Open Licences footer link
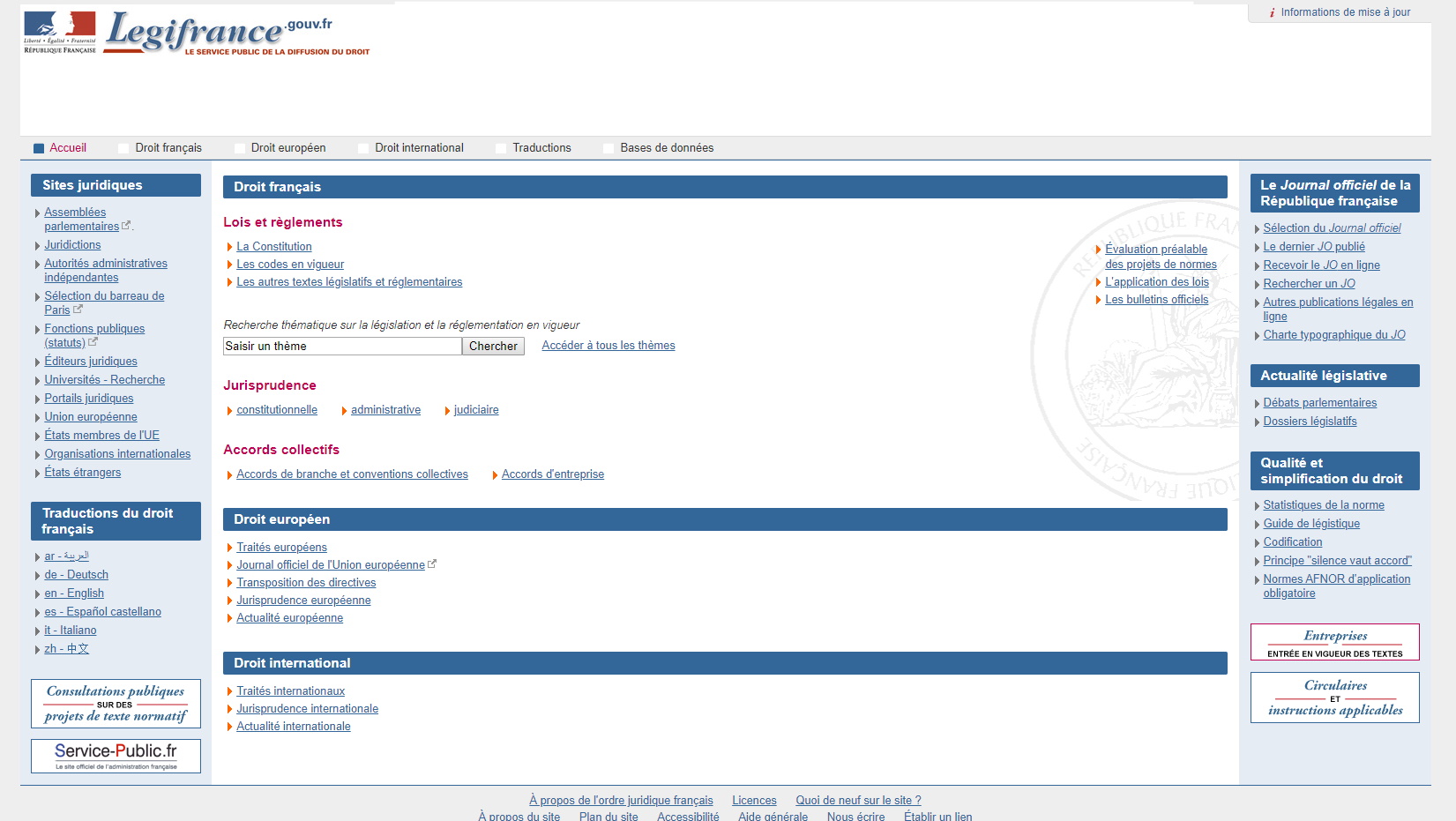 pyautogui.click(x=754, y=801)
